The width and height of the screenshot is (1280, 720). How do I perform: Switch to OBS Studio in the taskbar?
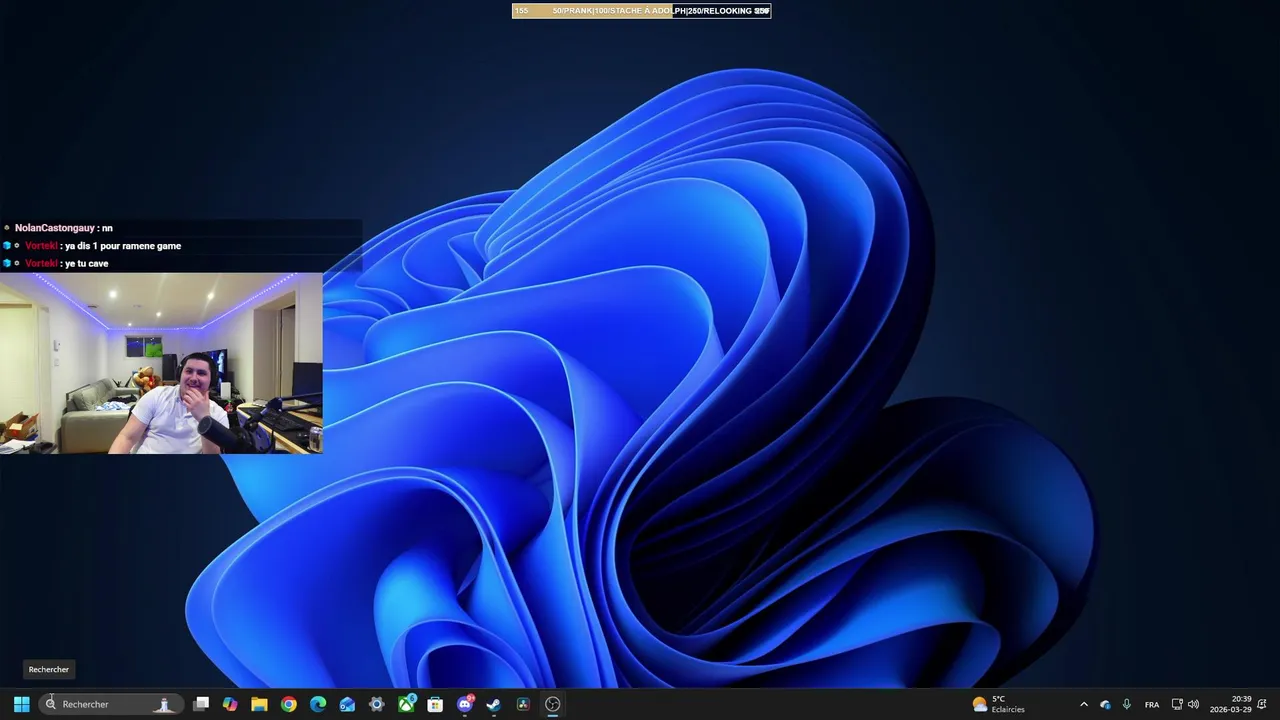click(552, 704)
